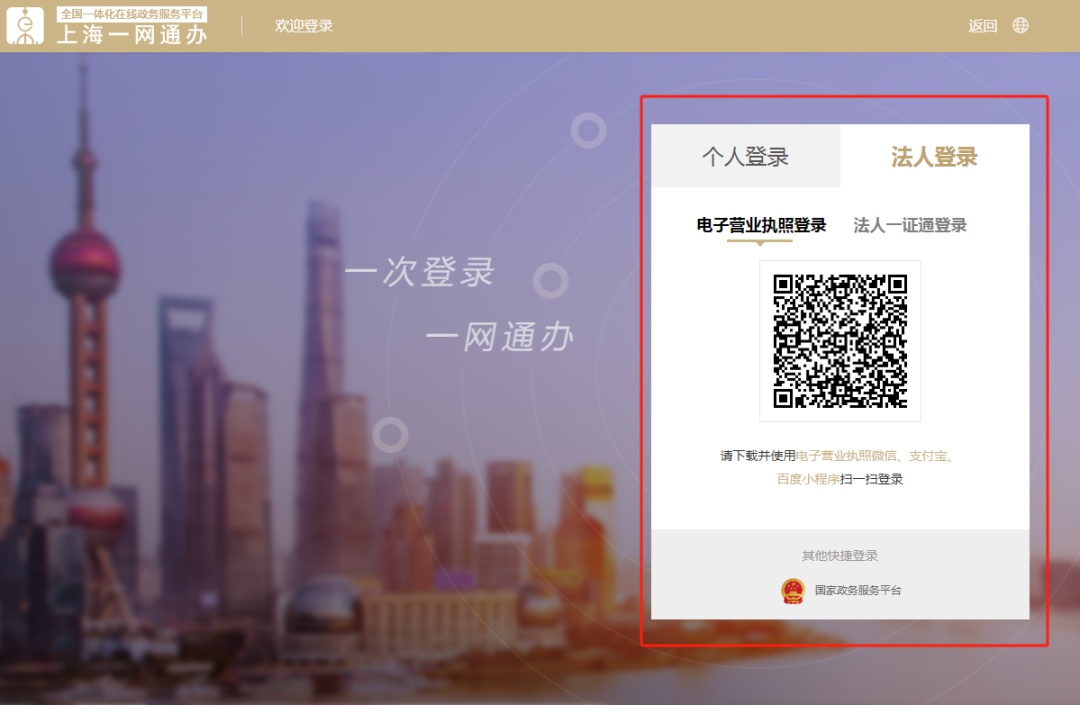
Task: Click the login QR code
Action: (840, 341)
